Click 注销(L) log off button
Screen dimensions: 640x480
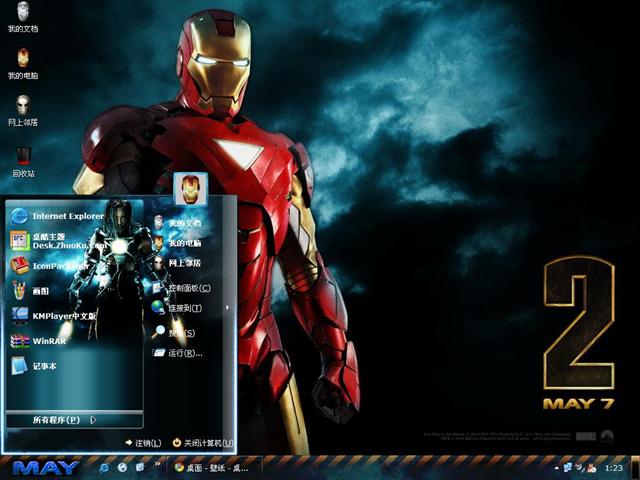(143, 442)
